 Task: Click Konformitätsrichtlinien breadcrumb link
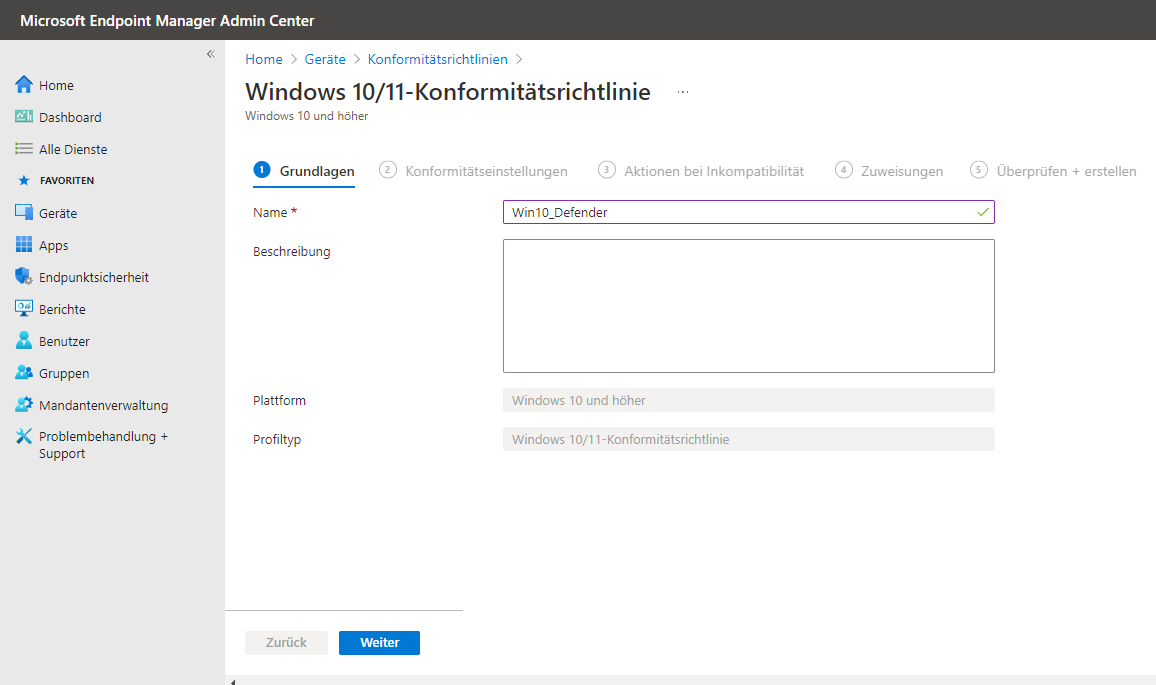pos(437,59)
